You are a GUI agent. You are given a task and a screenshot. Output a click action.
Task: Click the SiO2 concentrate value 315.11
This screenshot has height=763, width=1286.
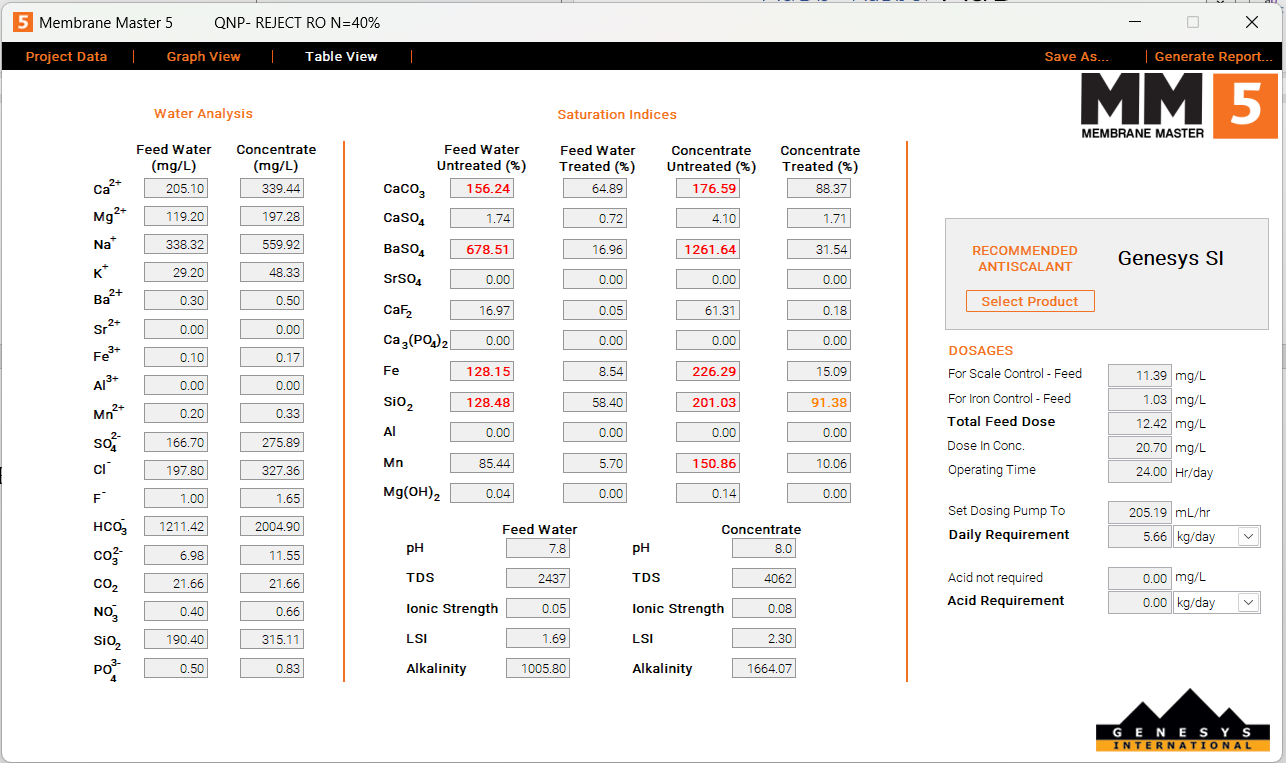(272, 639)
